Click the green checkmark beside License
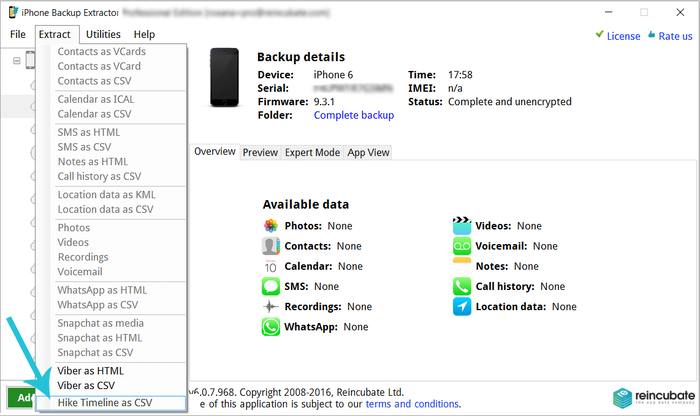The image size is (700, 416). click(600, 34)
